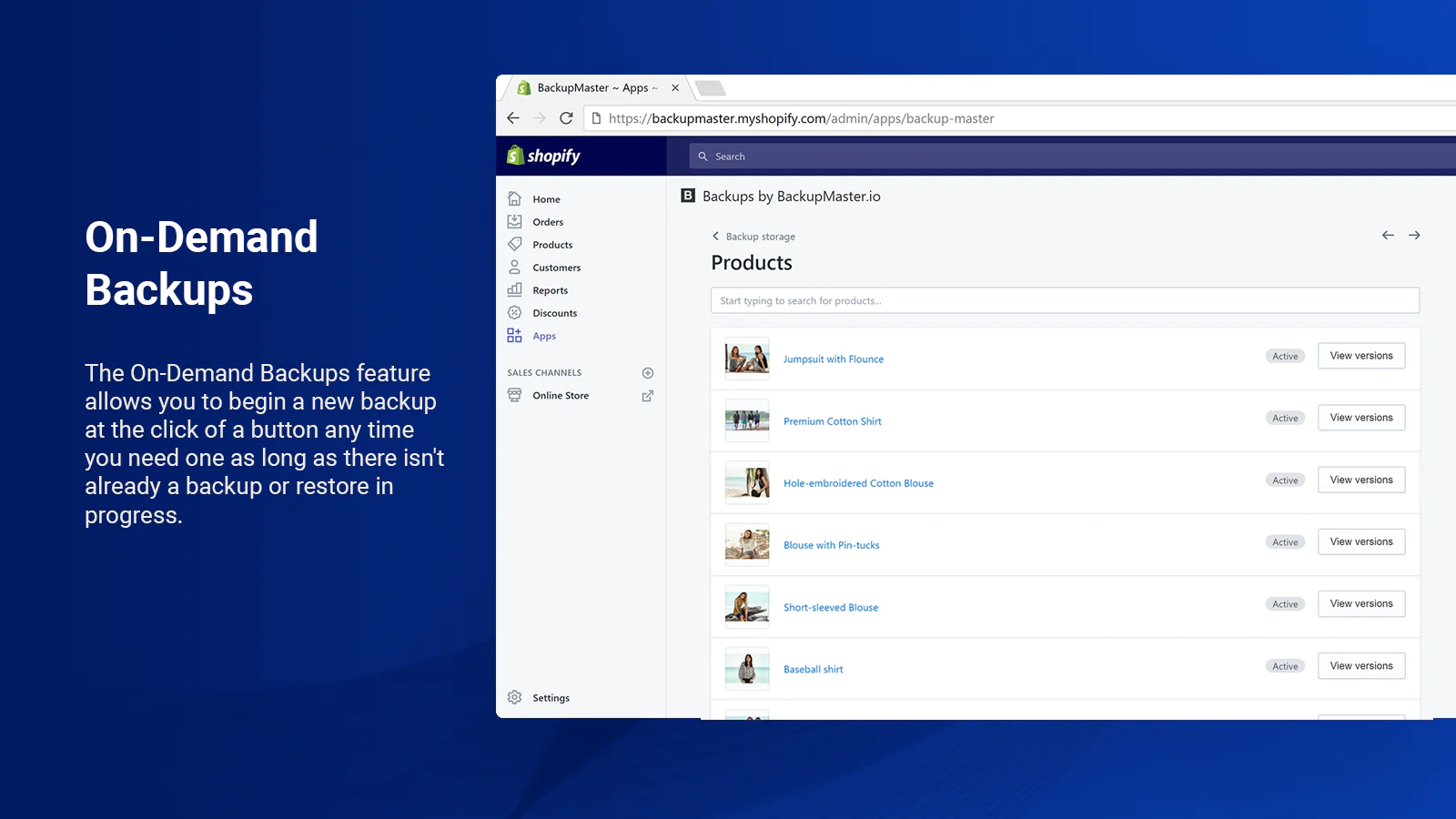Click the search magnifier icon

click(x=703, y=157)
